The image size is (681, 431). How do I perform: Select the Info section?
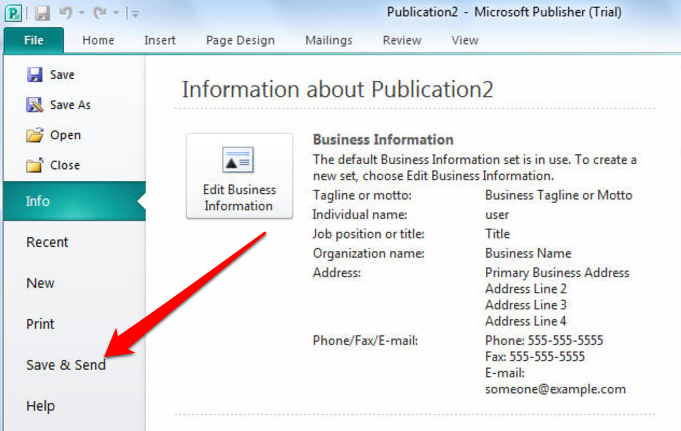(x=74, y=201)
